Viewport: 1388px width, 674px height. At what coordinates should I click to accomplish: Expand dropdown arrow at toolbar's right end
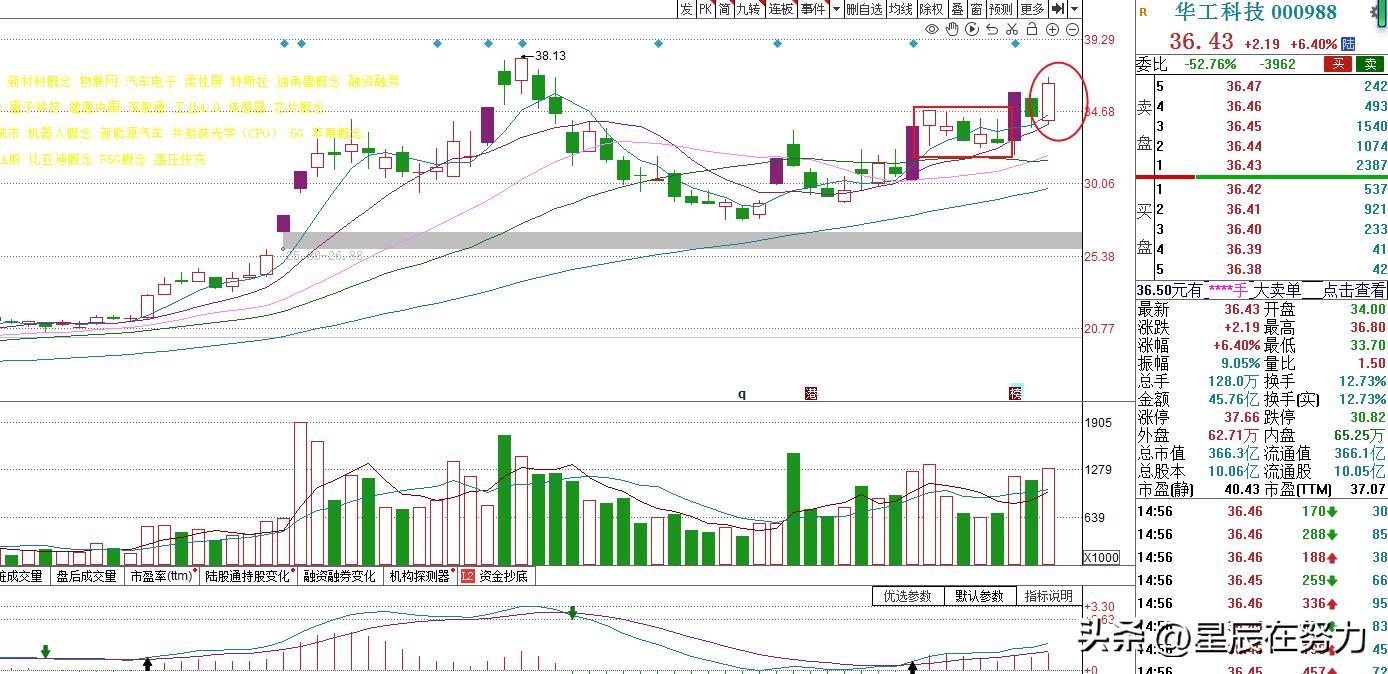1075,9
